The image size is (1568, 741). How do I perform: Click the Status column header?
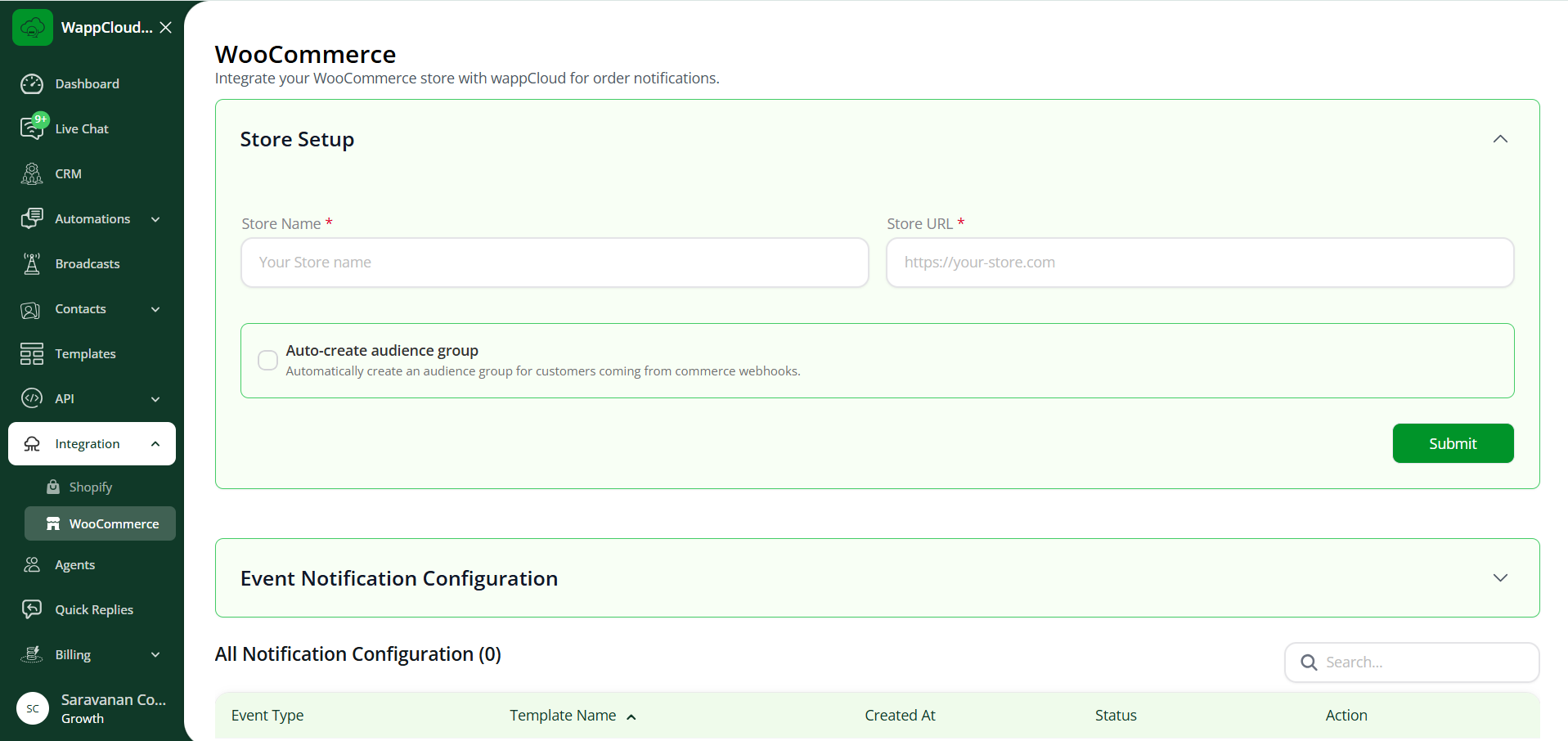tap(1116, 716)
